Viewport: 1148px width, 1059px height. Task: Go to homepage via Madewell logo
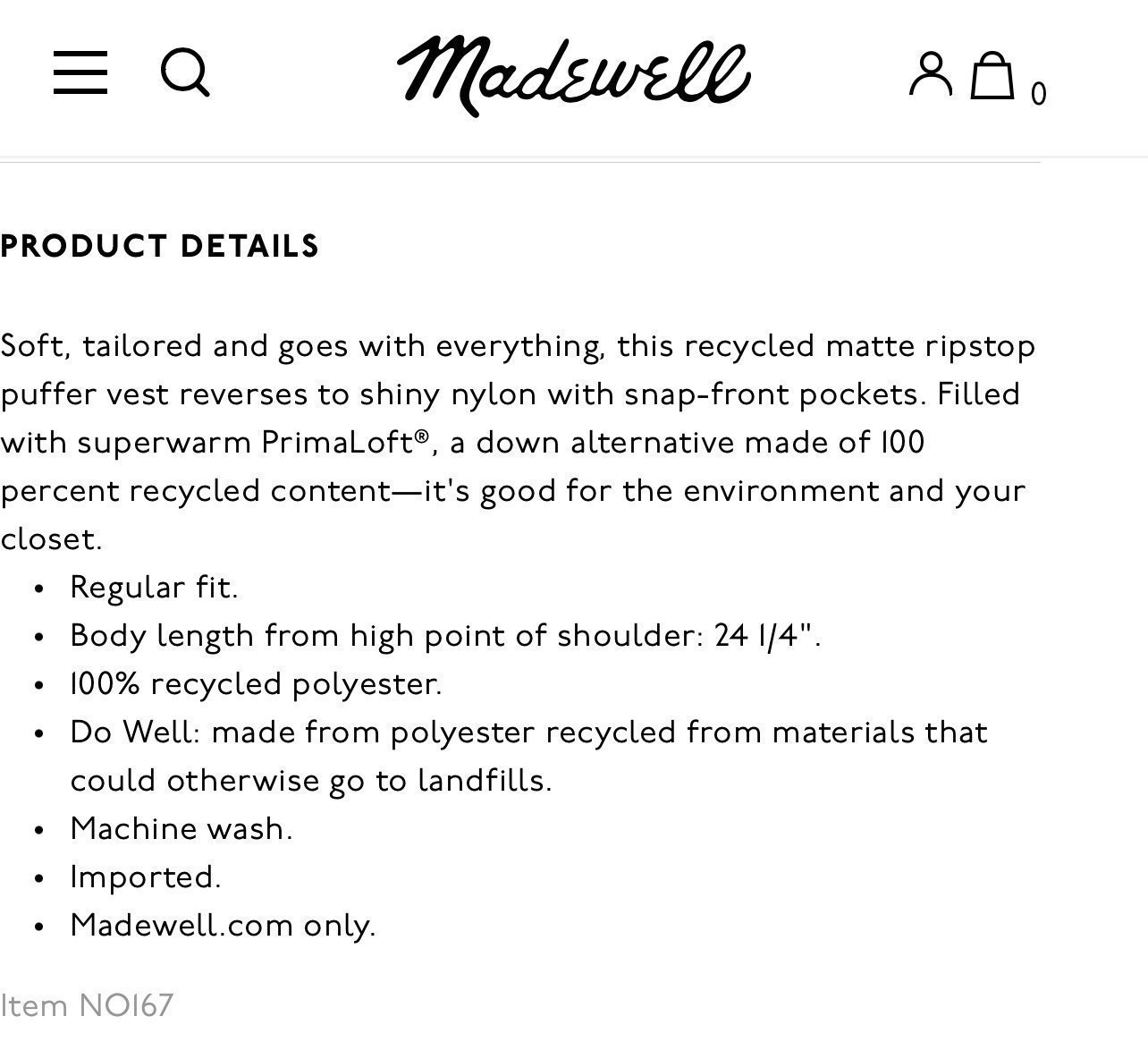(573, 75)
